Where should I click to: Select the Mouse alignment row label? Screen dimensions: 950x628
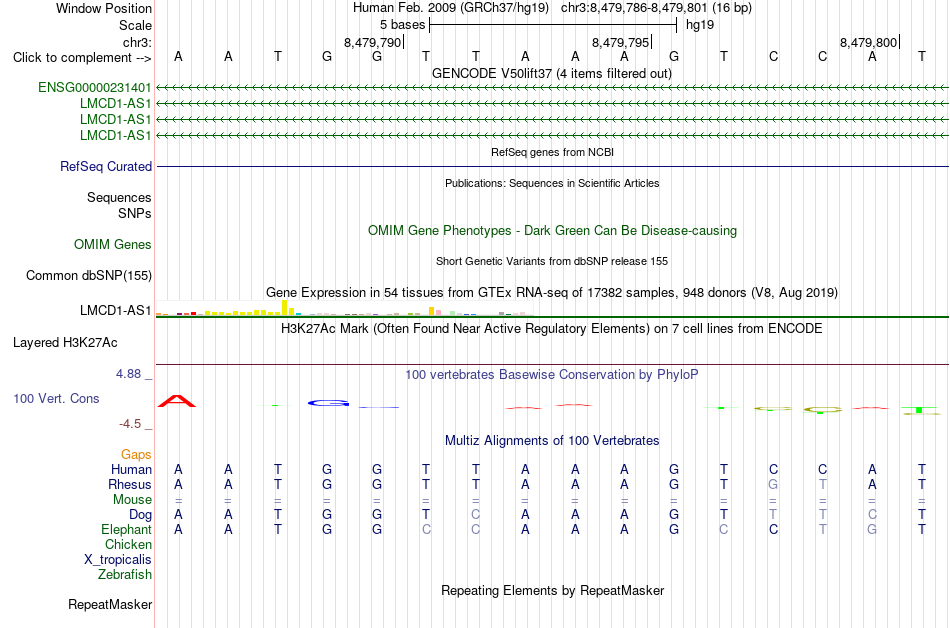point(132,500)
